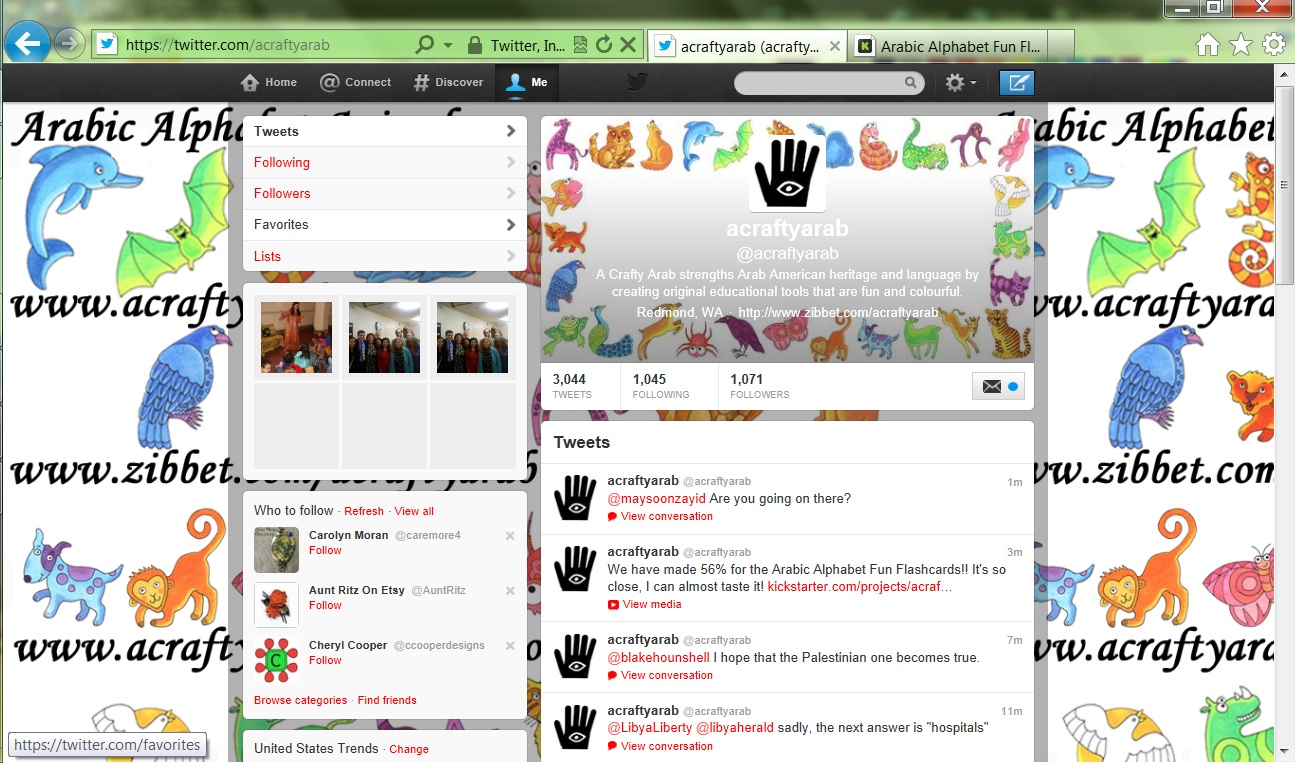
Task: Follow Cheryl Cooper
Action: click(325, 660)
